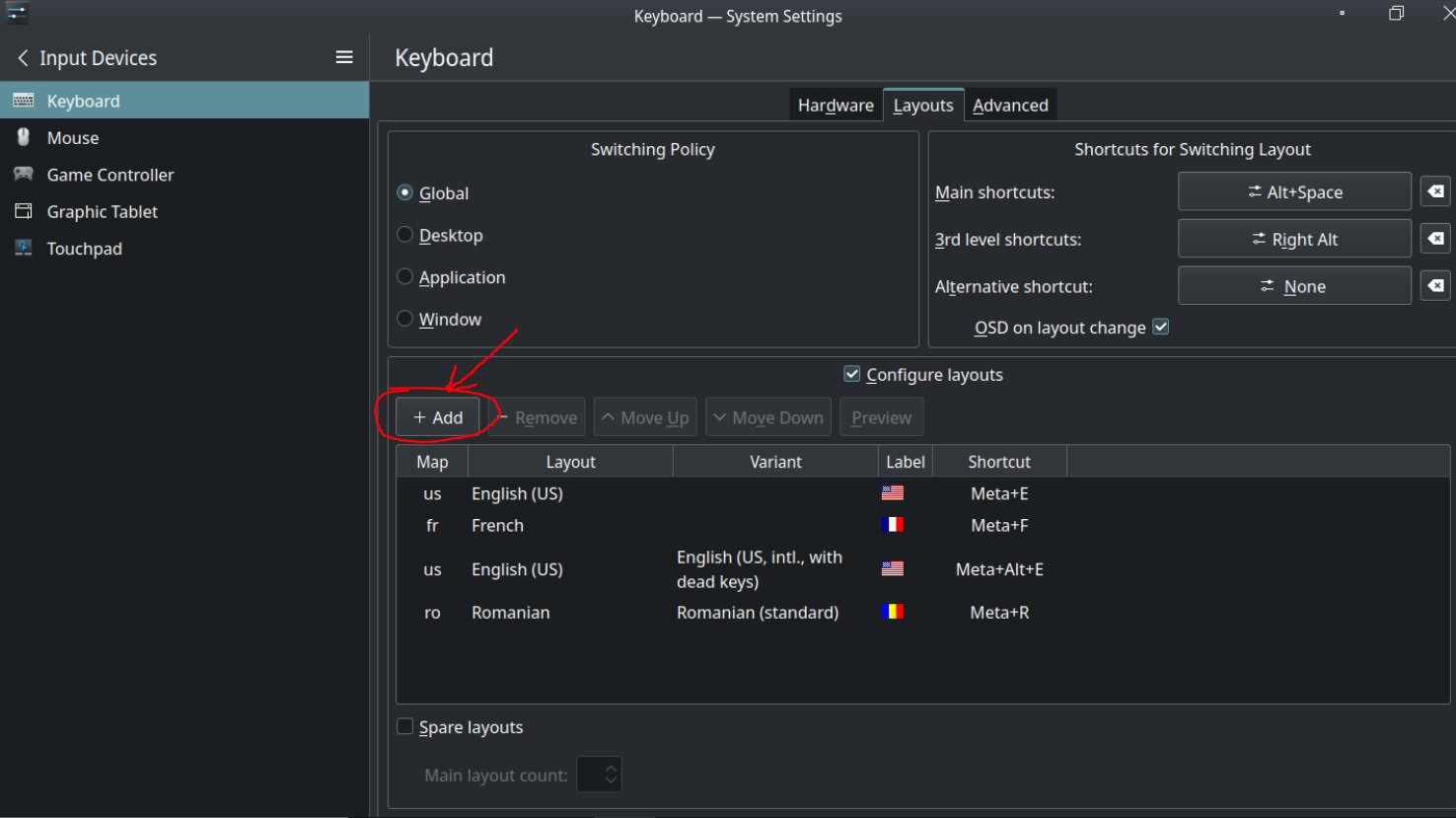Switch to the Hardware tab
Viewport: 1456px width, 818px height.
(836, 106)
